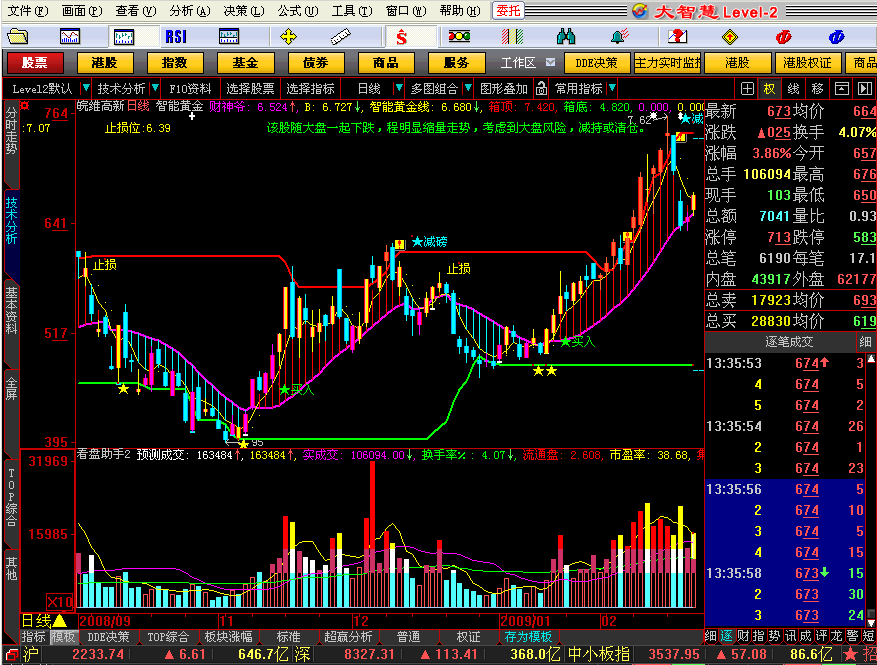
Task: Select the candlestick technical analysis icon
Action: [x=124, y=37]
